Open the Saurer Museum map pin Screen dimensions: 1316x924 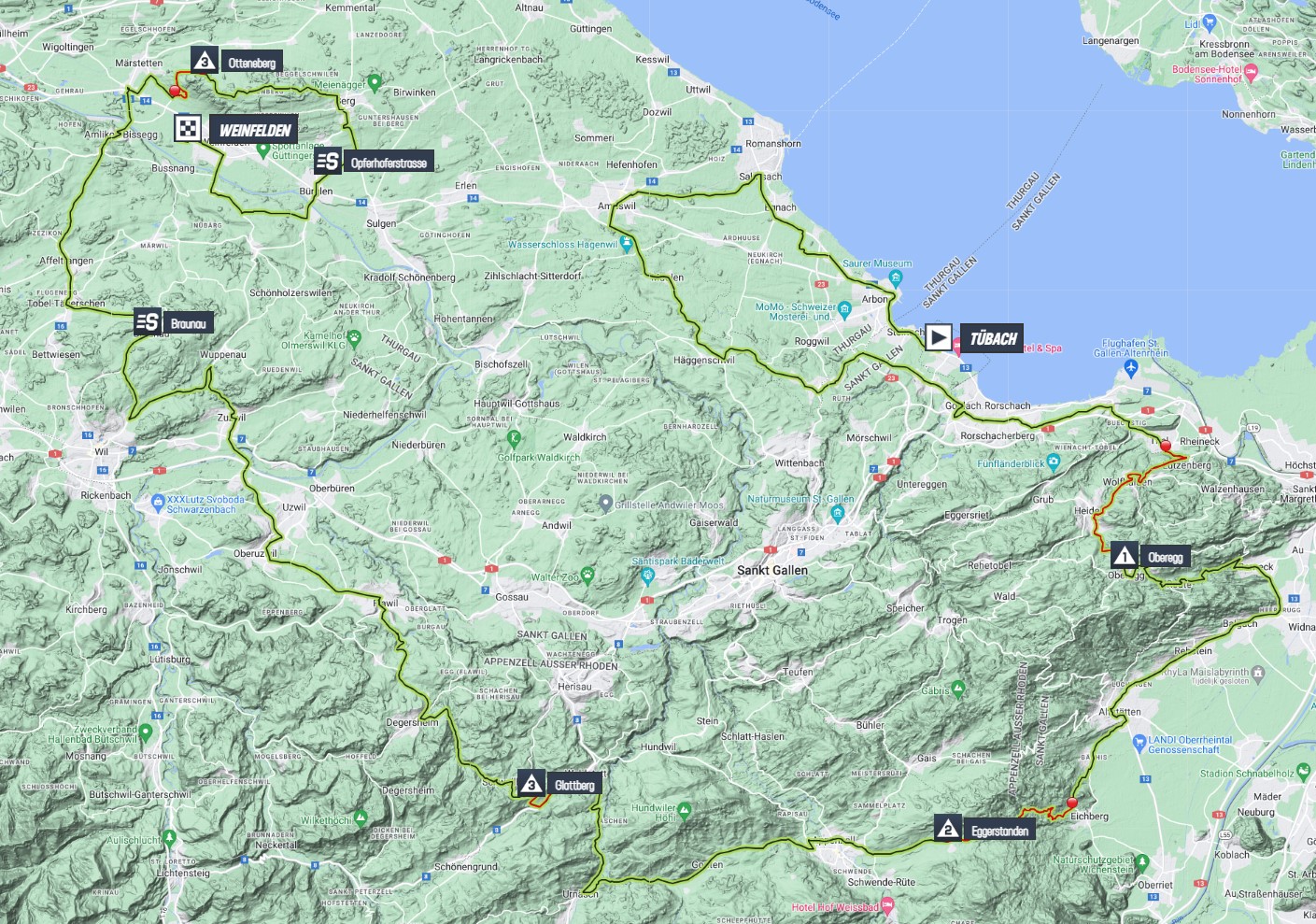897,277
